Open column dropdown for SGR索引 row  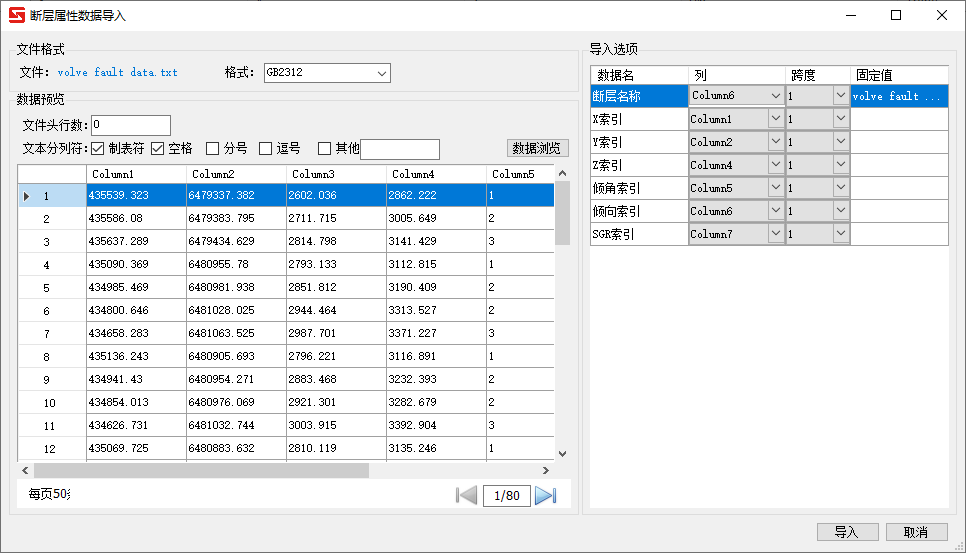point(776,233)
